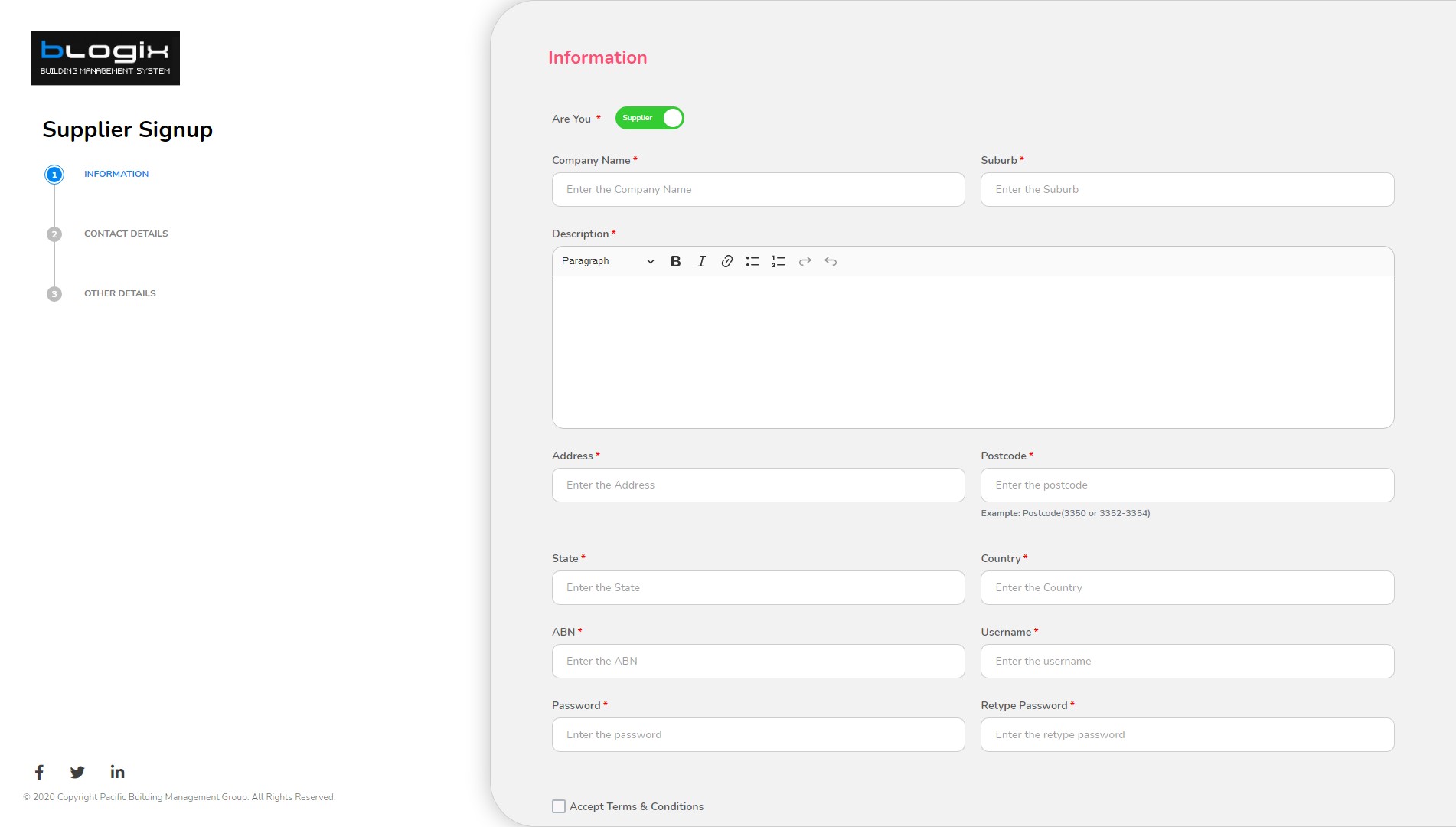Open the Facebook social icon
This screenshot has height=827, width=1456.
pyautogui.click(x=39, y=772)
